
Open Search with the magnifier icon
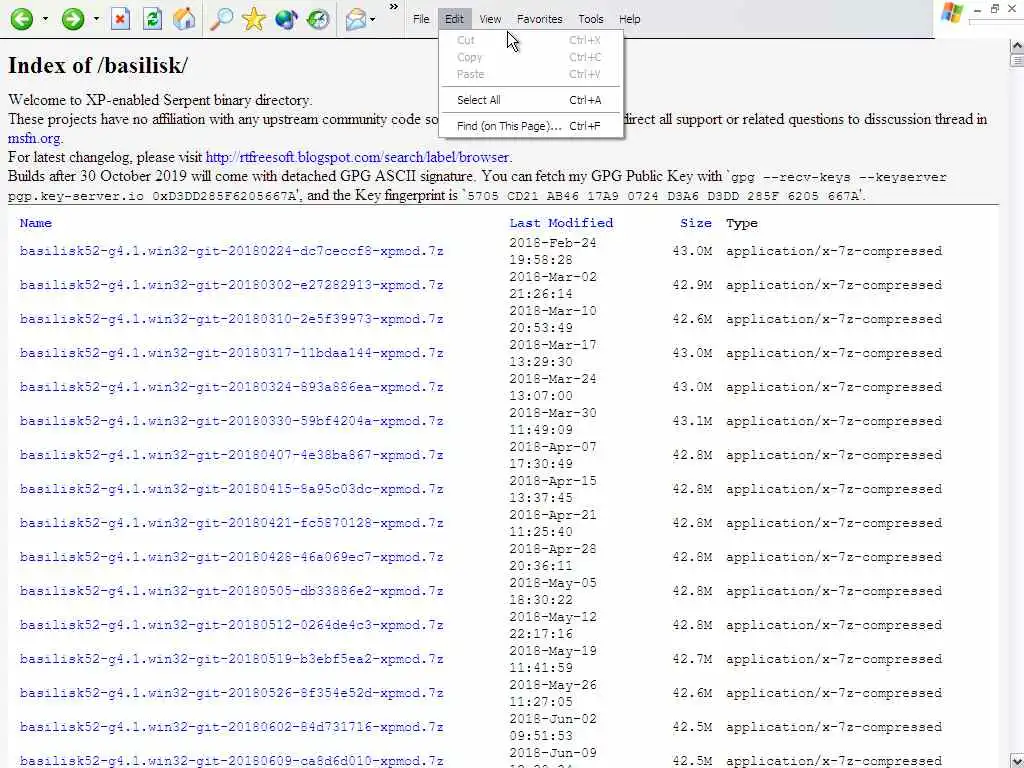point(221,19)
